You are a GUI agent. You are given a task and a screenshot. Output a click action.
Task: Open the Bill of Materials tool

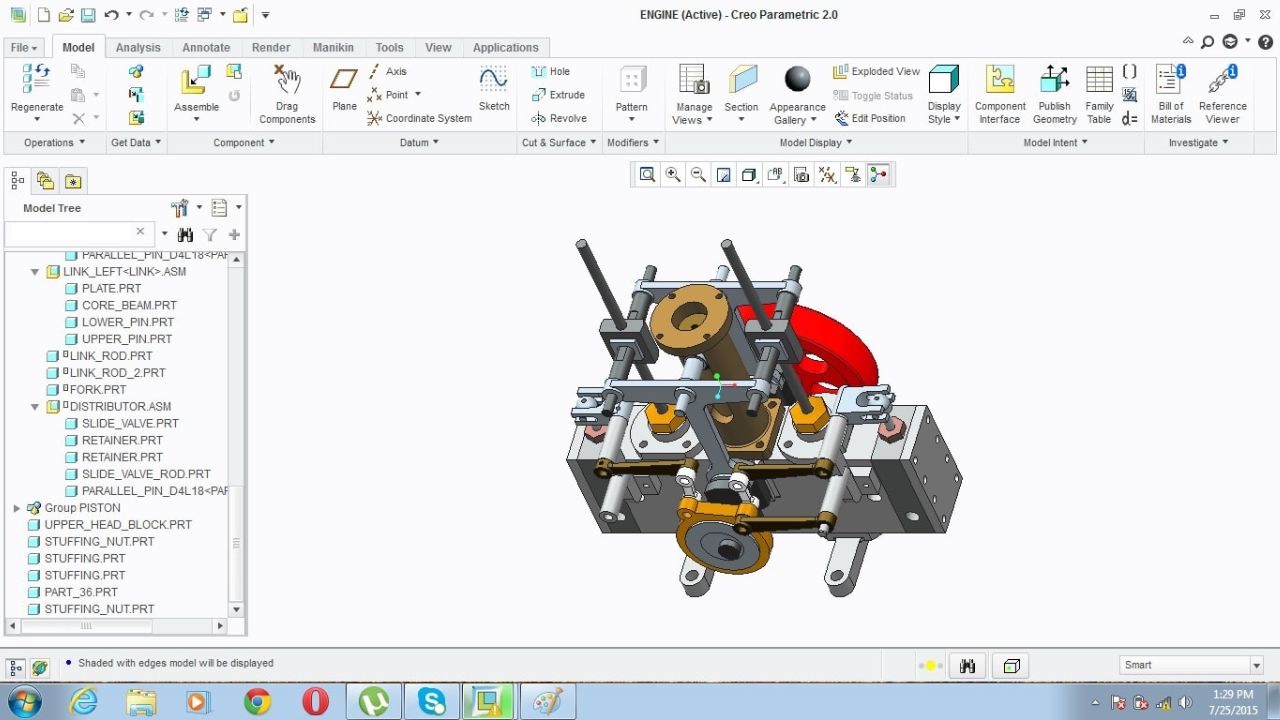1169,90
